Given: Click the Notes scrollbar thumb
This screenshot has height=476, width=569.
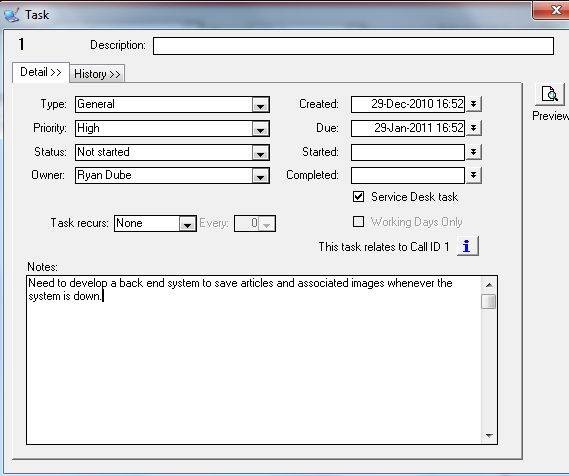Looking at the screenshot, I should 489,301.
